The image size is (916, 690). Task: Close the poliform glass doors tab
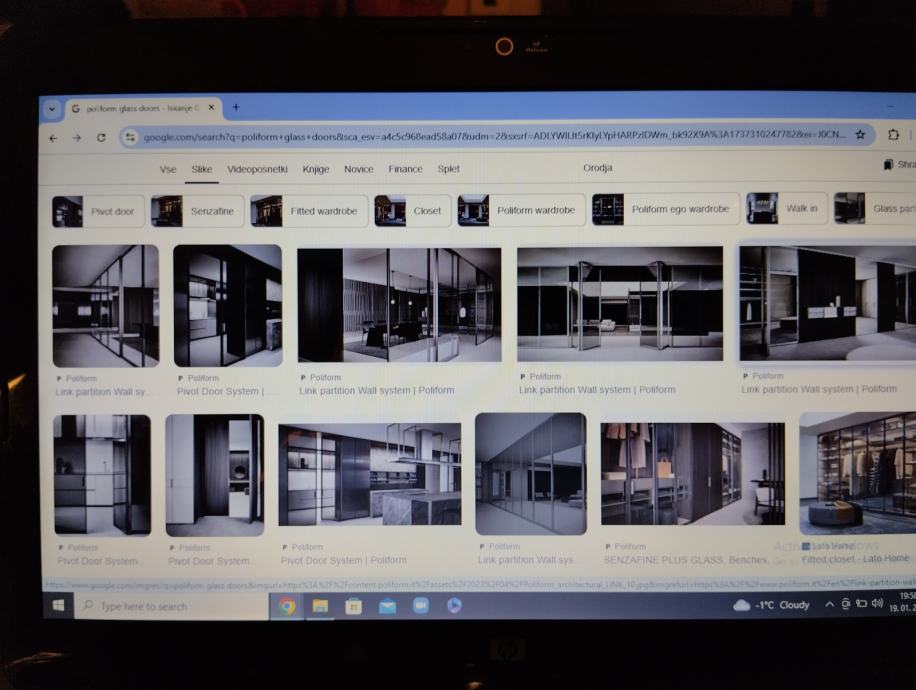point(211,108)
